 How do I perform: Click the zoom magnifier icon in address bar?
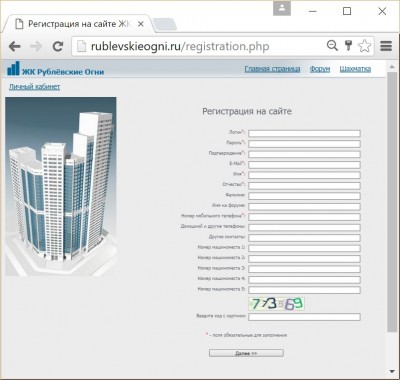click(332, 46)
